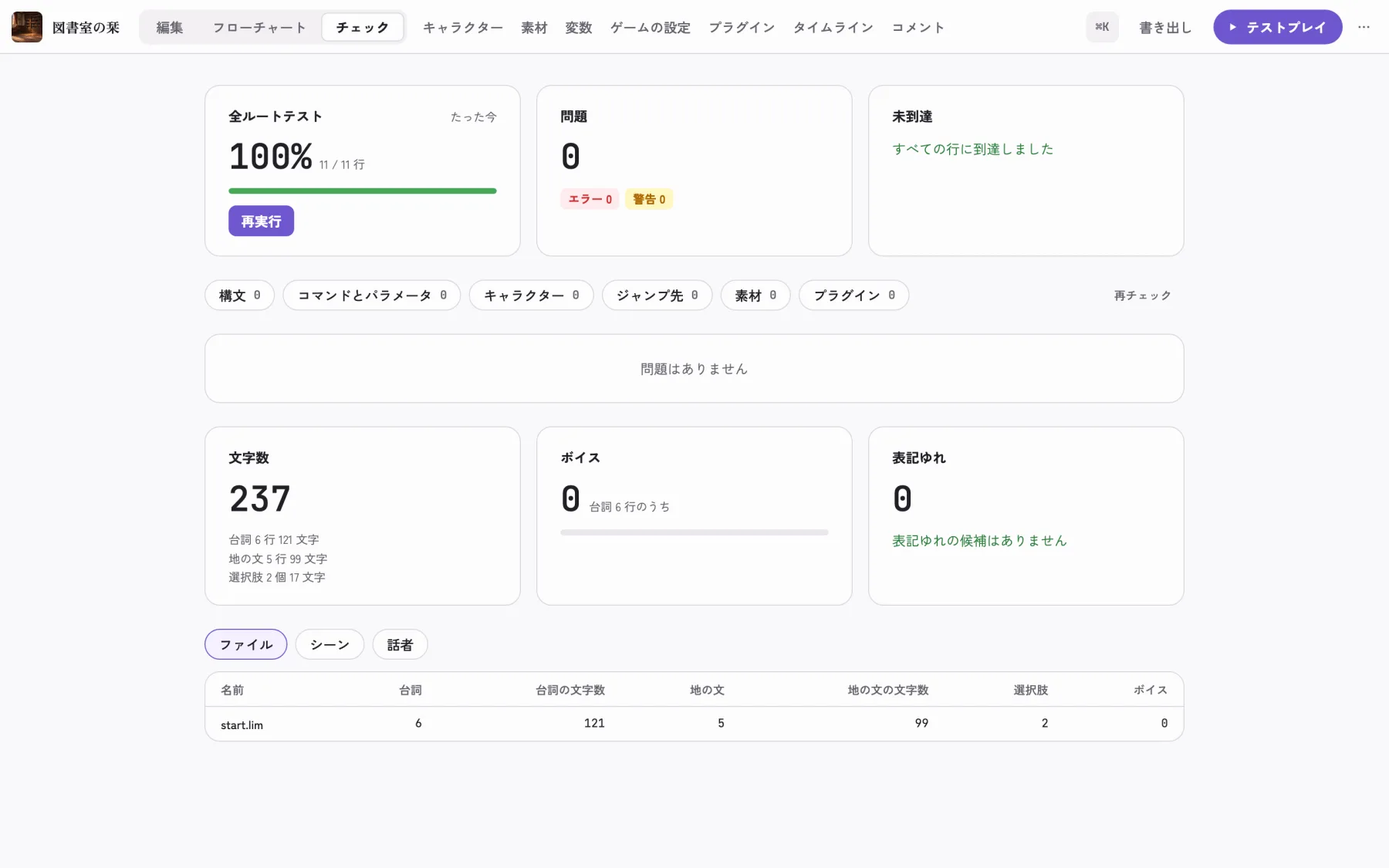Filter issues by コマンドとパラメータ
1389x868 pixels.
point(372,296)
